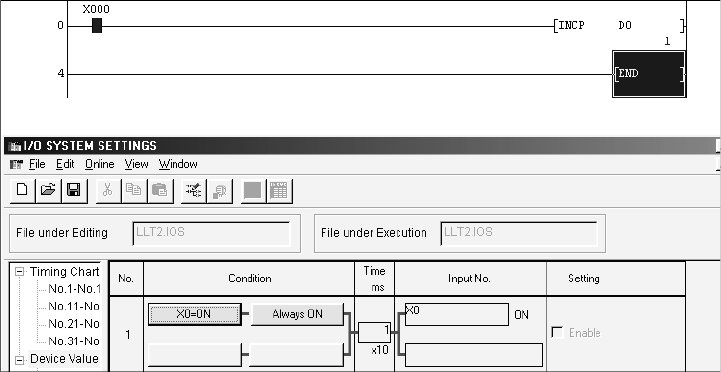Click the X000 contact in the ladder
The width and height of the screenshot is (721, 372).
click(x=97, y=26)
